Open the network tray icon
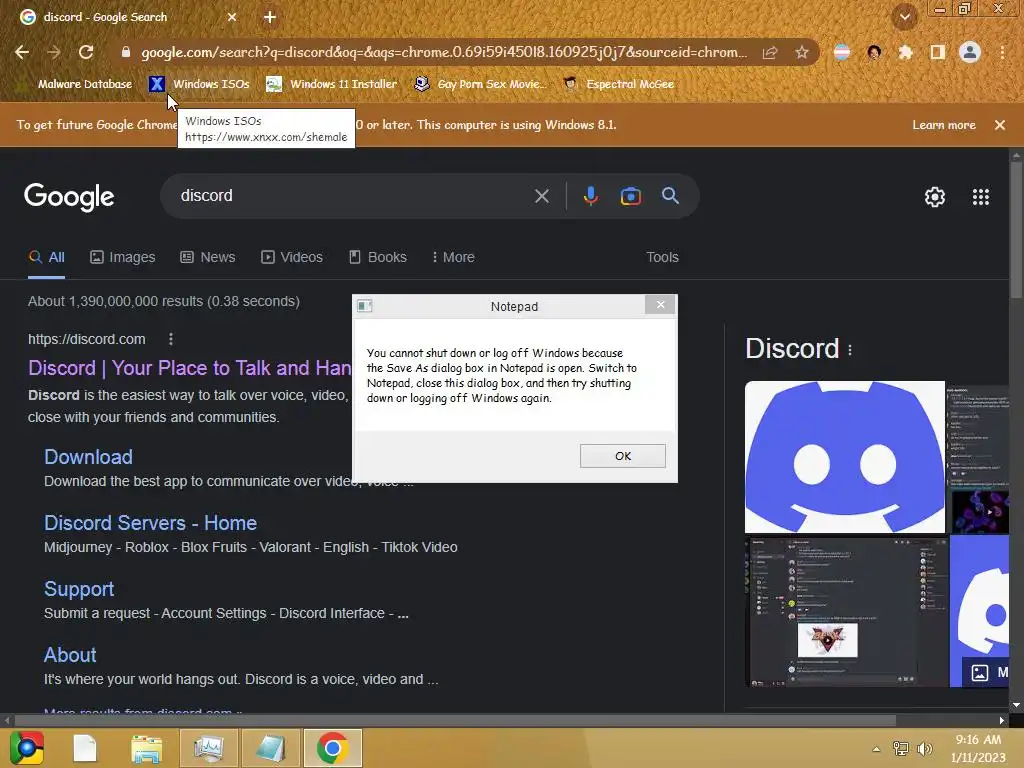This screenshot has height=768, width=1024. pos(901,748)
